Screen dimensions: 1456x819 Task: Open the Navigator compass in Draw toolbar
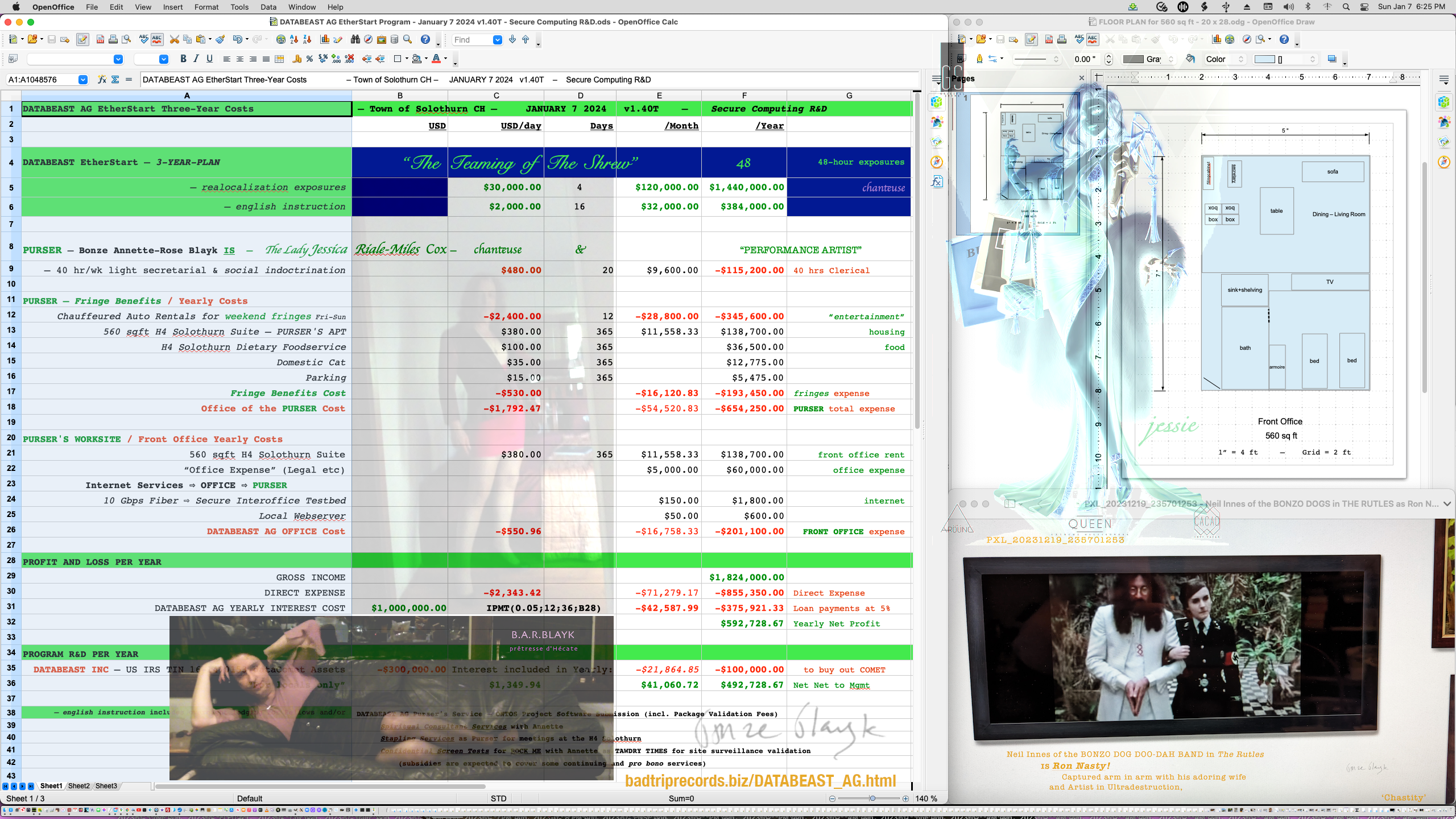1247,39
